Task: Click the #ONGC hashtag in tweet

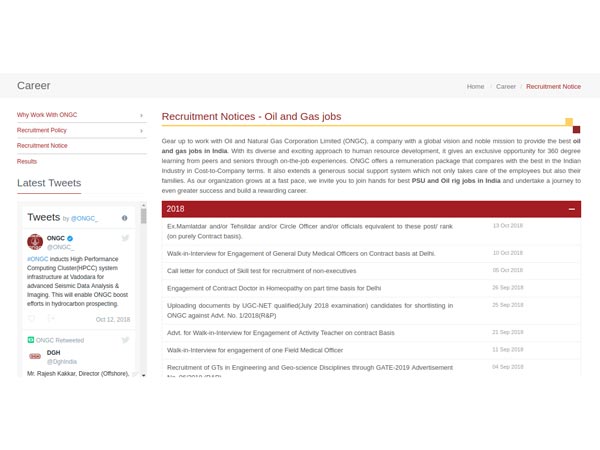Action: (x=38, y=259)
